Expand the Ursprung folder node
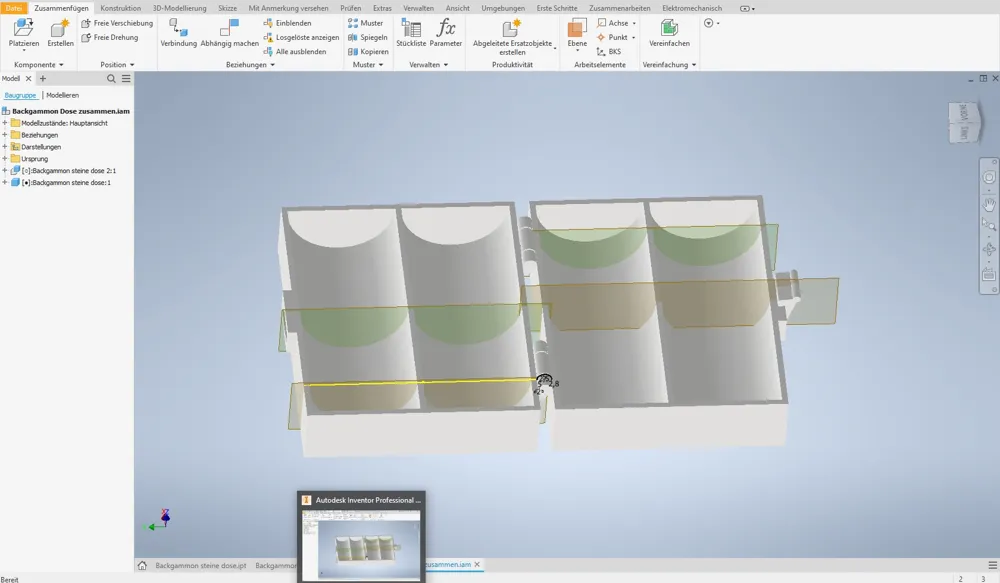Viewport: 1000px width, 583px height. (5, 159)
